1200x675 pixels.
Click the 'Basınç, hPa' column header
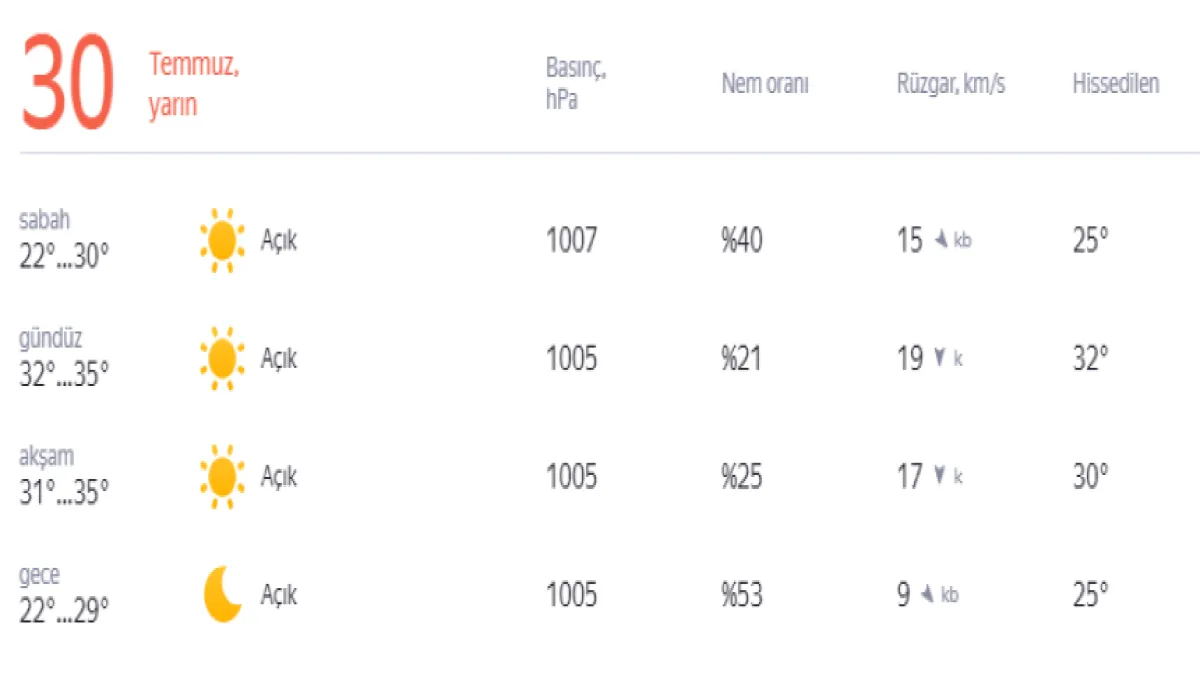coord(576,85)
